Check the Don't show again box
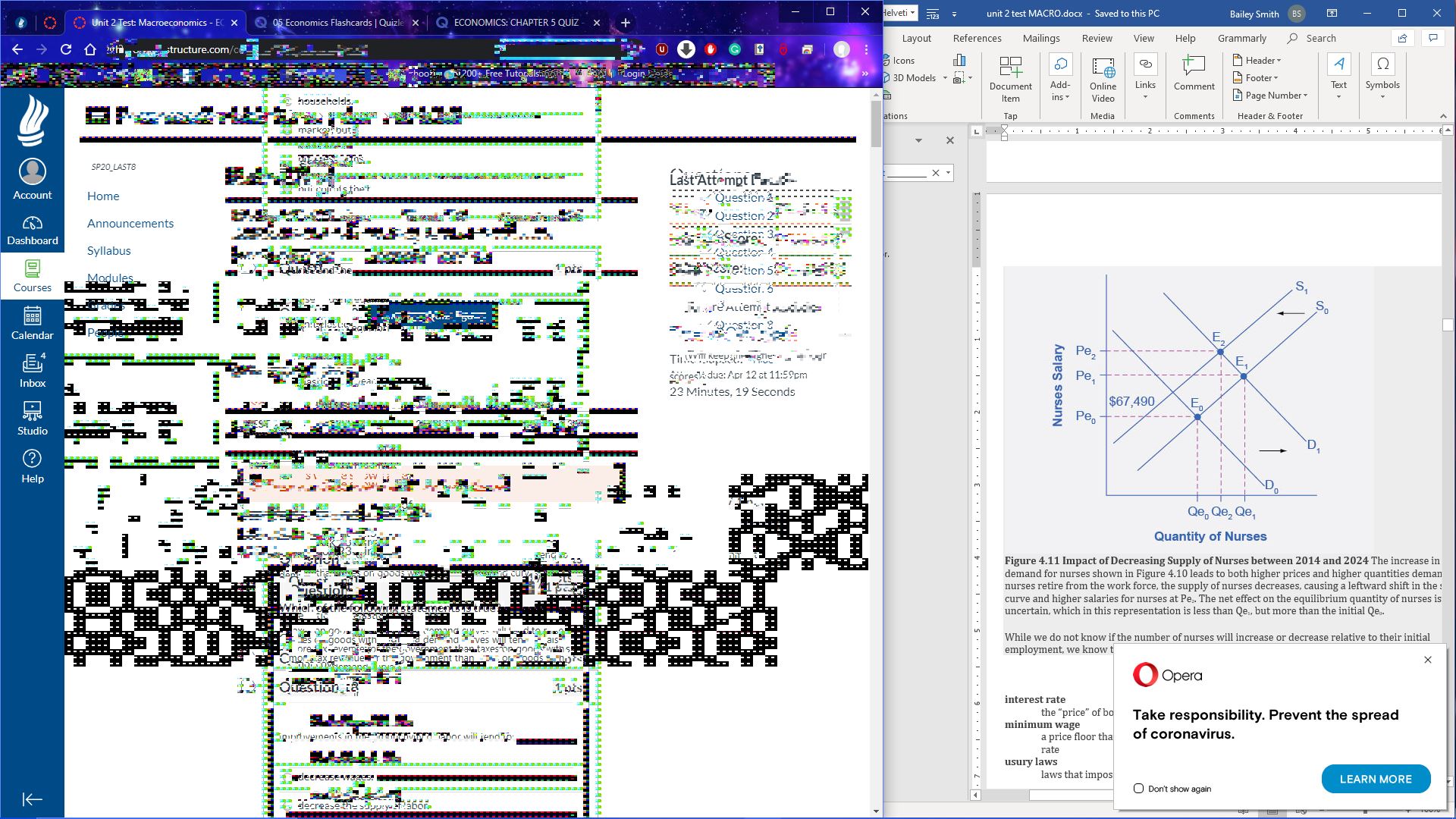 point(1138,789)
